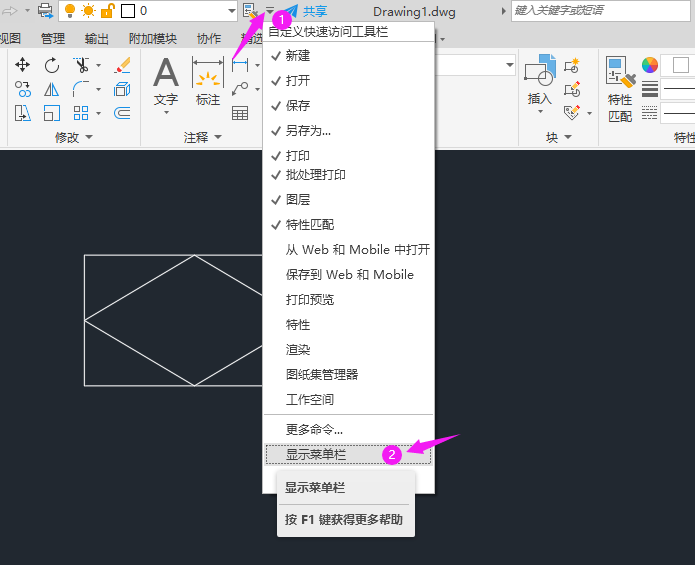The width and height of the screenshot is (695, 565).
Task: Click the Dimension (标注) tool
Action: tap(208, 81)
